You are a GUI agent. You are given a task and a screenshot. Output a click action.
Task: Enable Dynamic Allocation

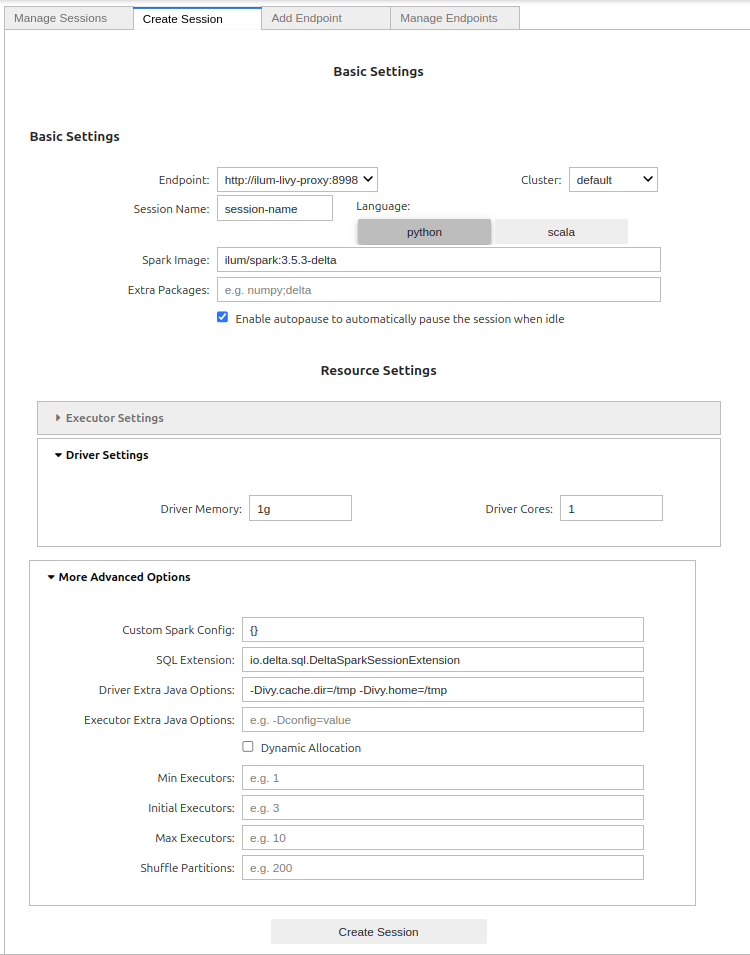[x=247, y=746]
